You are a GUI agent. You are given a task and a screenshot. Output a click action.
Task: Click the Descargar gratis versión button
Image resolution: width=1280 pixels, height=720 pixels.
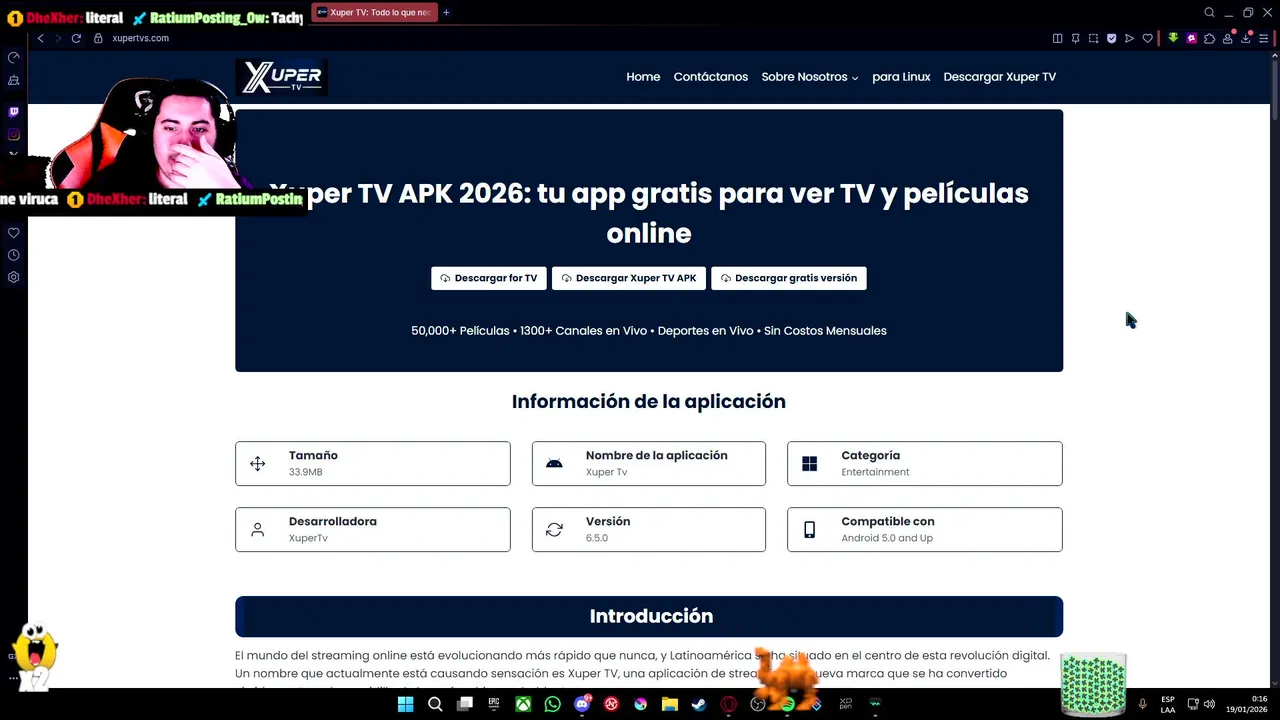(789, 278)
